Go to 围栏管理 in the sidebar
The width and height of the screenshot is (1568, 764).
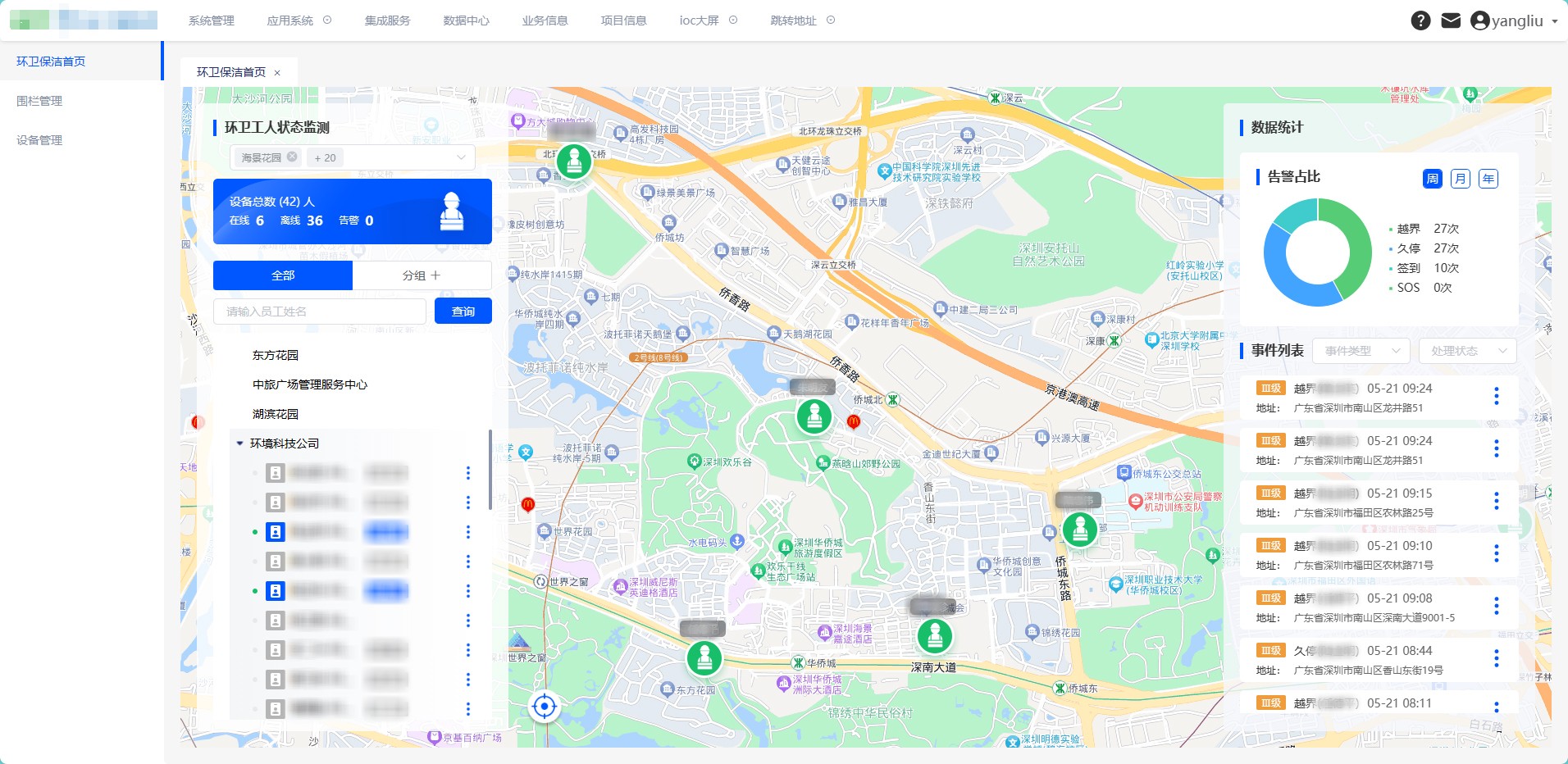39,101
